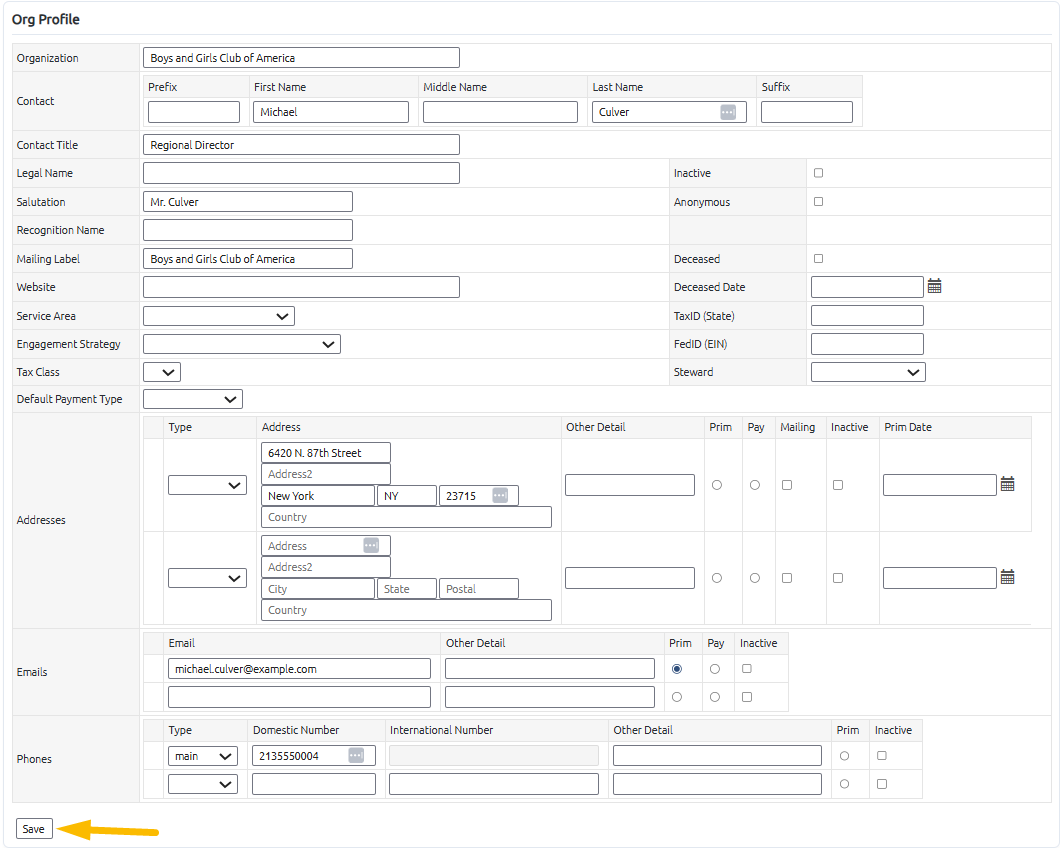Check the Deceased checkbox
This screenshot has height=848, width=1060.
(x=819, y=258)
